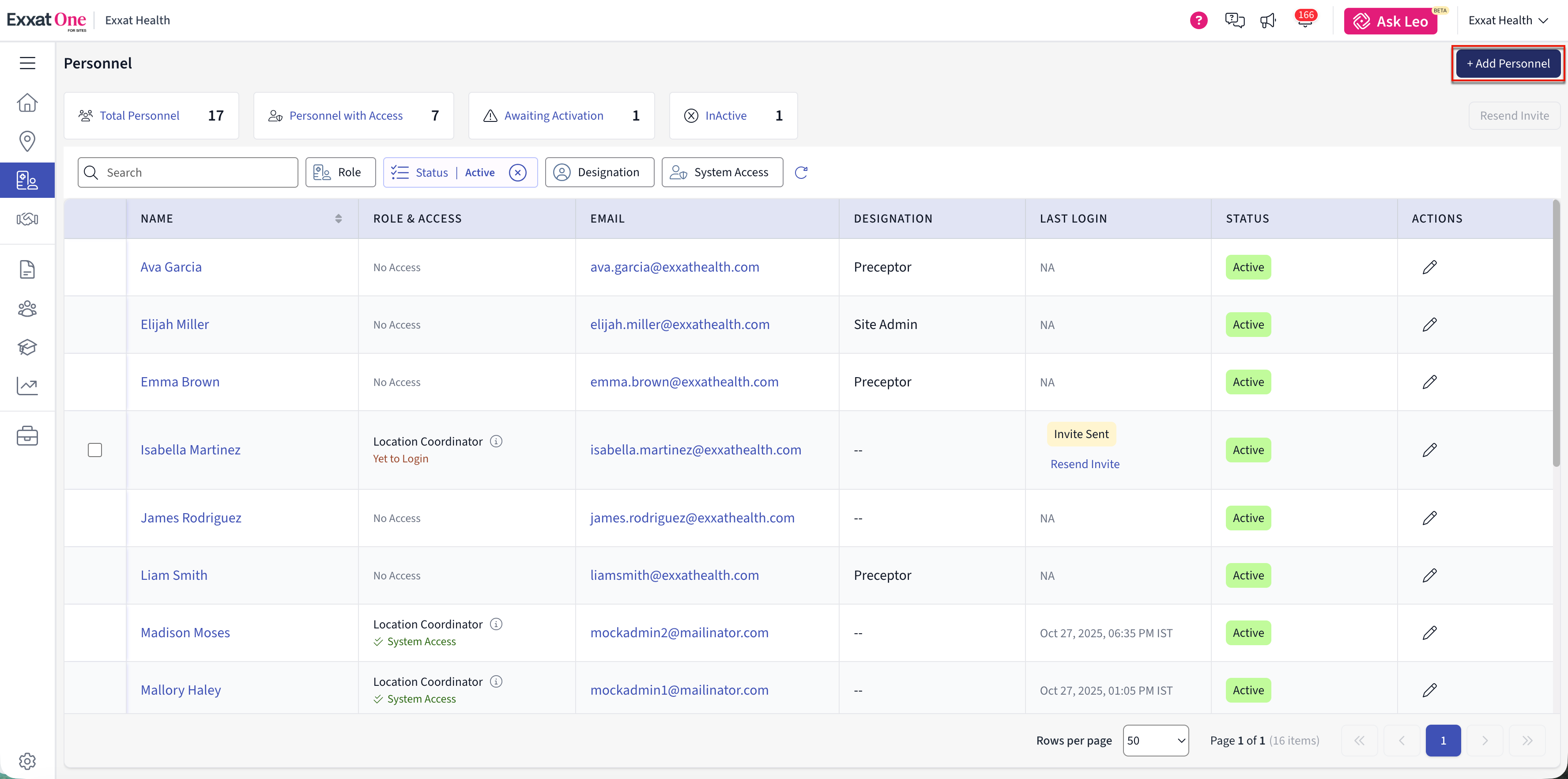Open the announcements megaphone icon
Screen dimensions: 1568x779
point(1268,21)
